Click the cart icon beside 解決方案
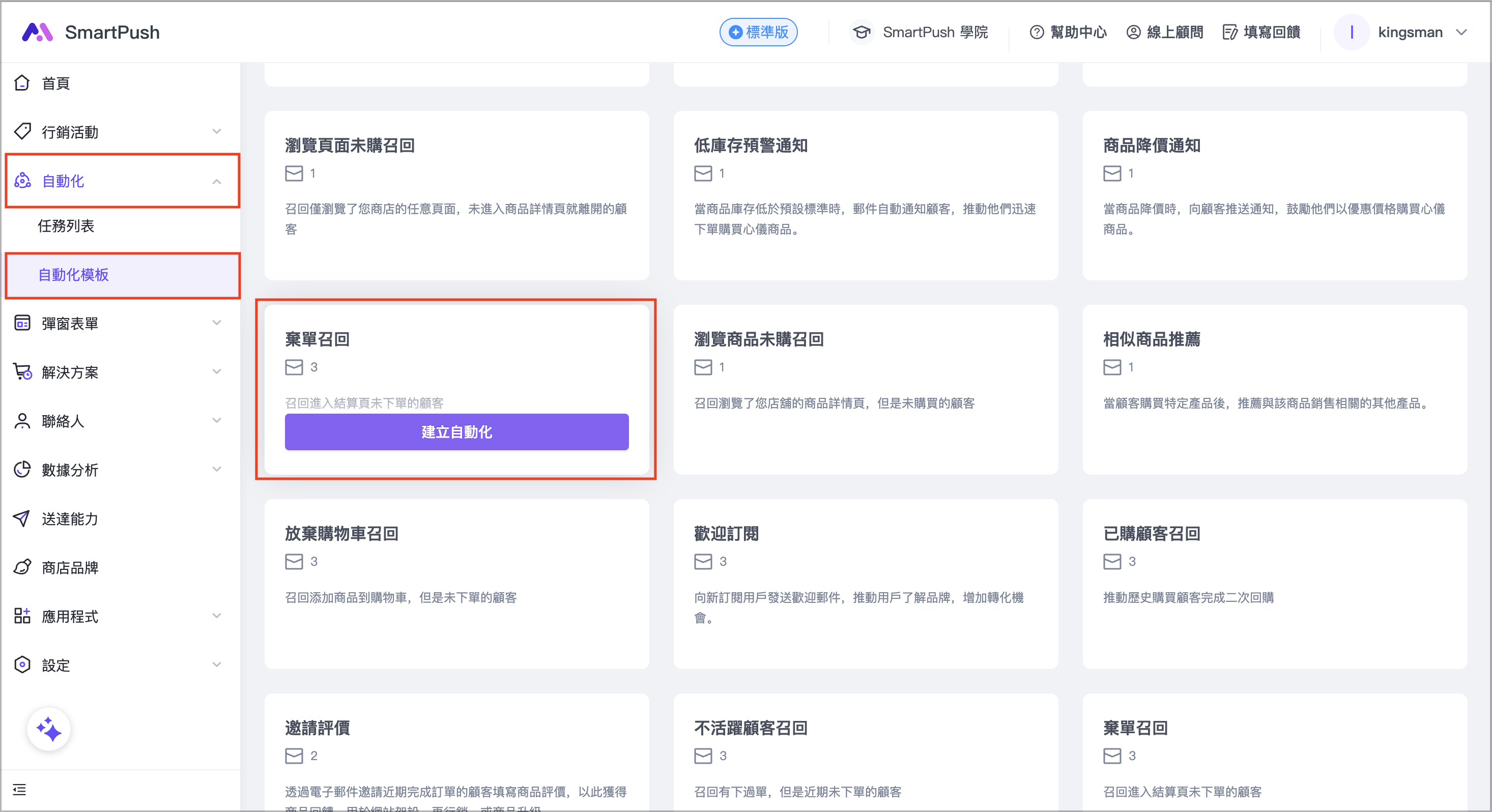Viewport: 1492px width, 812px height. tap(22, 372)
